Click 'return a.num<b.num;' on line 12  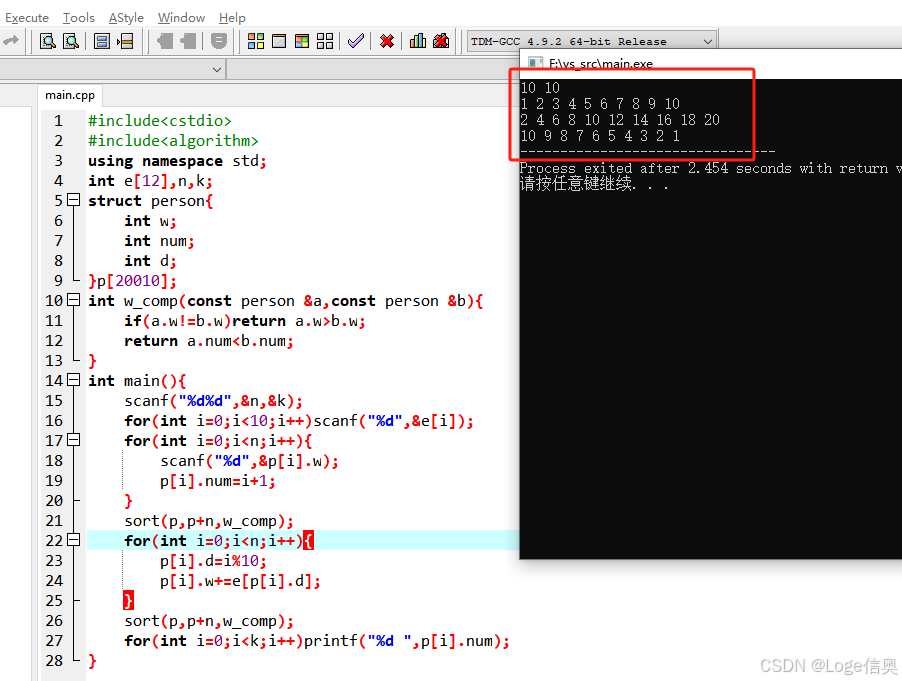(x=209, y=341)
